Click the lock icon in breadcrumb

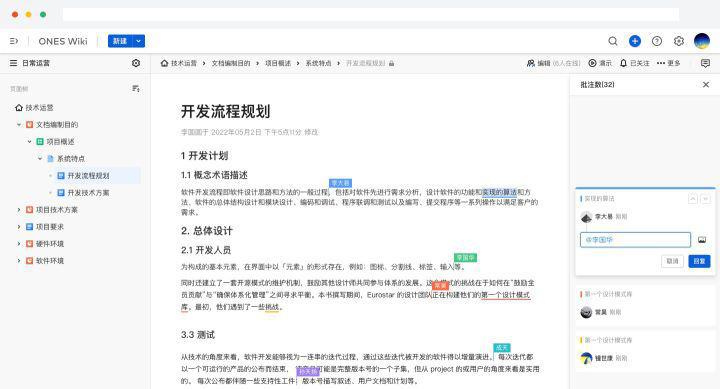[392, 63]
